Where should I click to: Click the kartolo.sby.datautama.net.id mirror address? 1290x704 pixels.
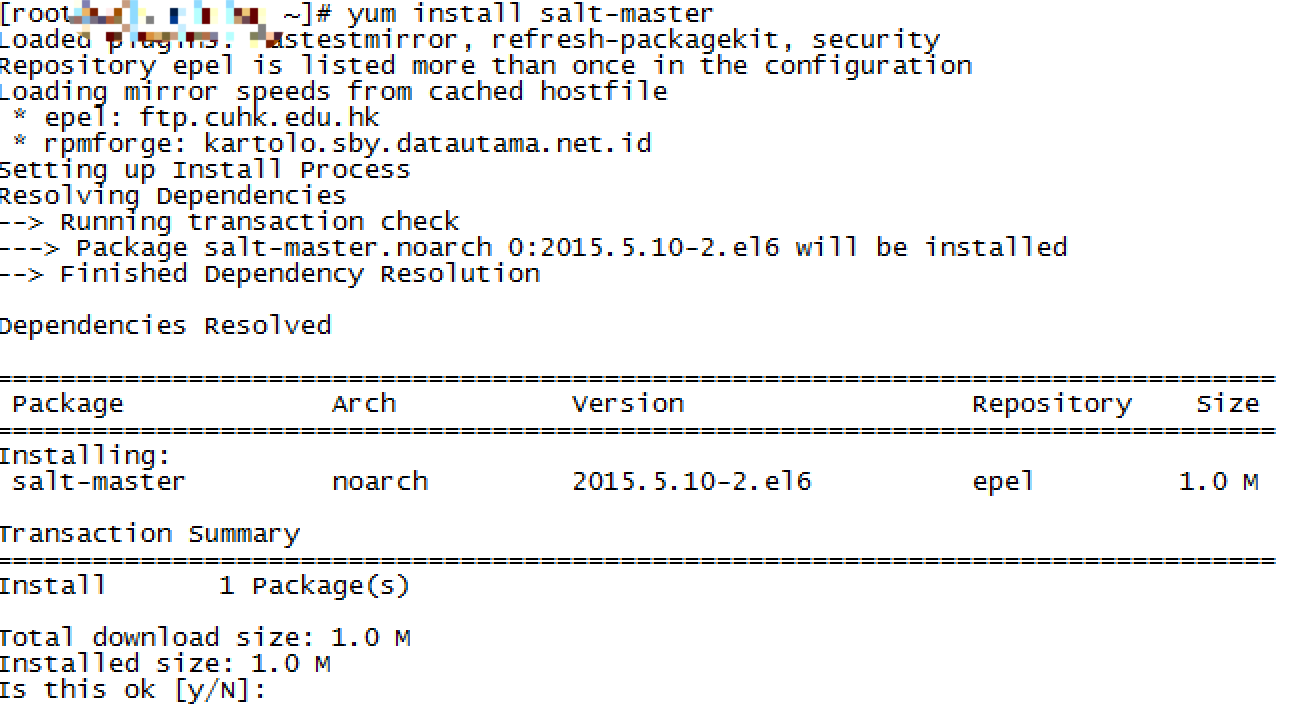[428, 144]
